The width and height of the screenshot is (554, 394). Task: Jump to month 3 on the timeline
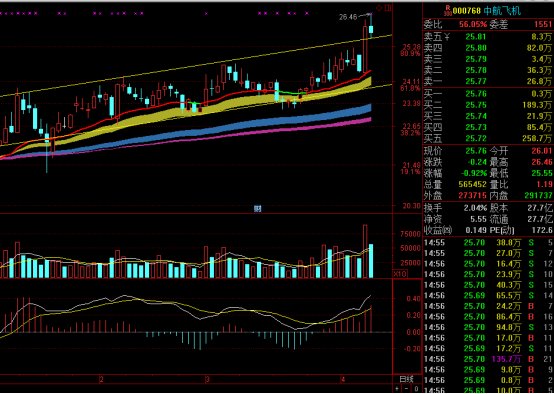pos(207,380)
